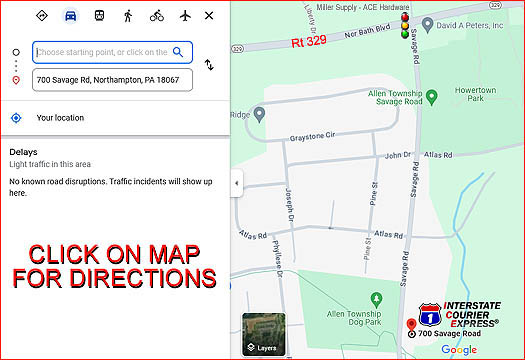This screenshot has height=360, width=525.
Task: Click the David A Peters, Inc pin
Action: [427, 25]
